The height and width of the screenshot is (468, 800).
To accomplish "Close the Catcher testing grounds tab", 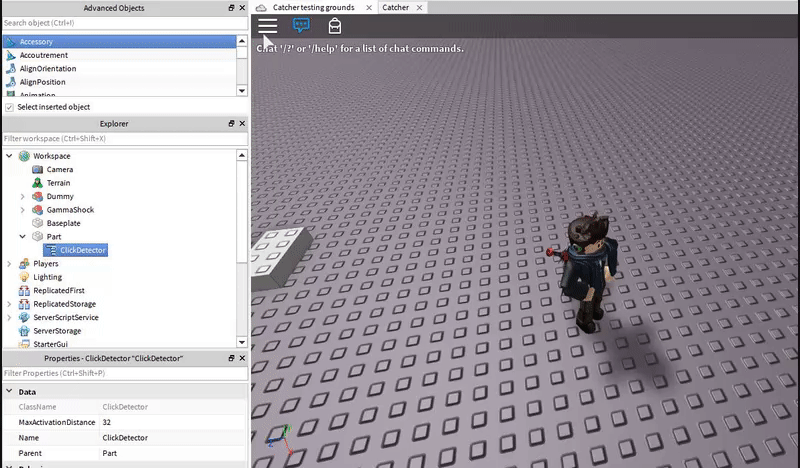I will 369,8.
